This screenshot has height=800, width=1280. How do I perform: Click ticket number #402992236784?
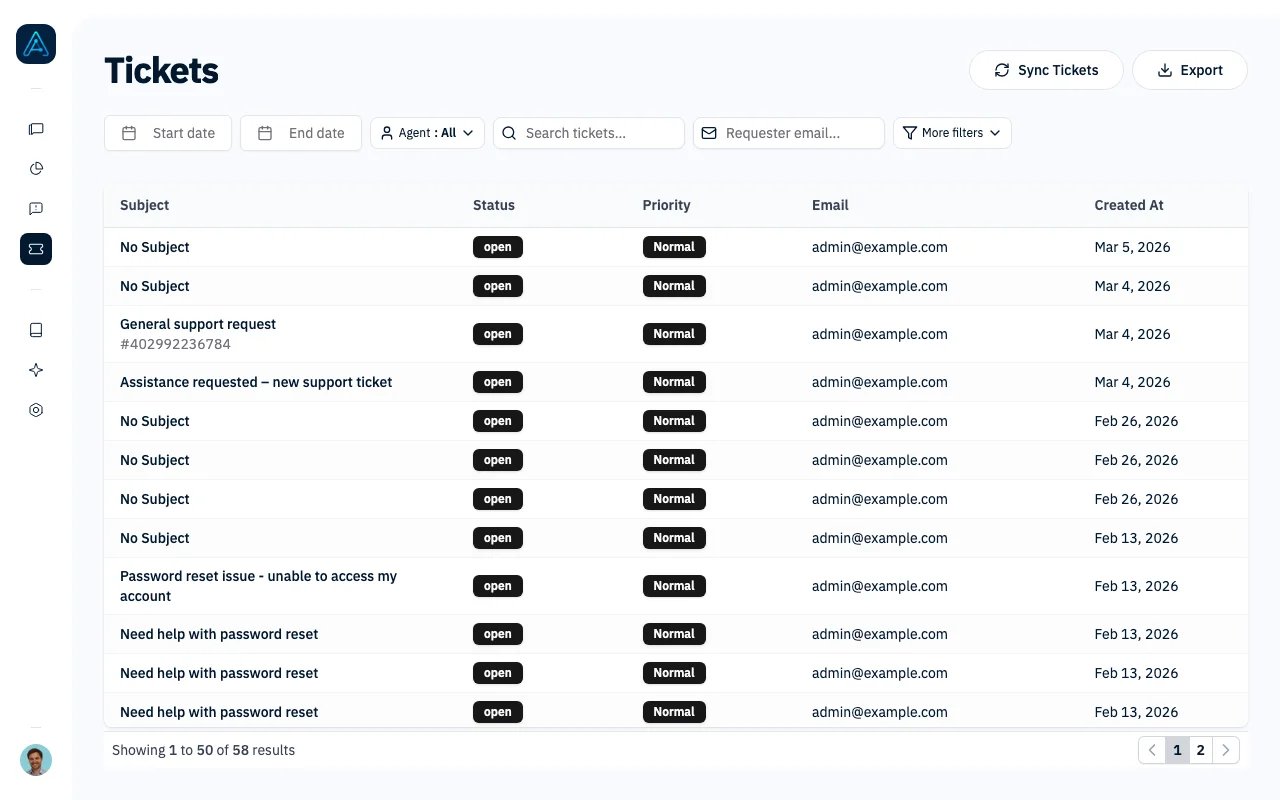point(175,344)
